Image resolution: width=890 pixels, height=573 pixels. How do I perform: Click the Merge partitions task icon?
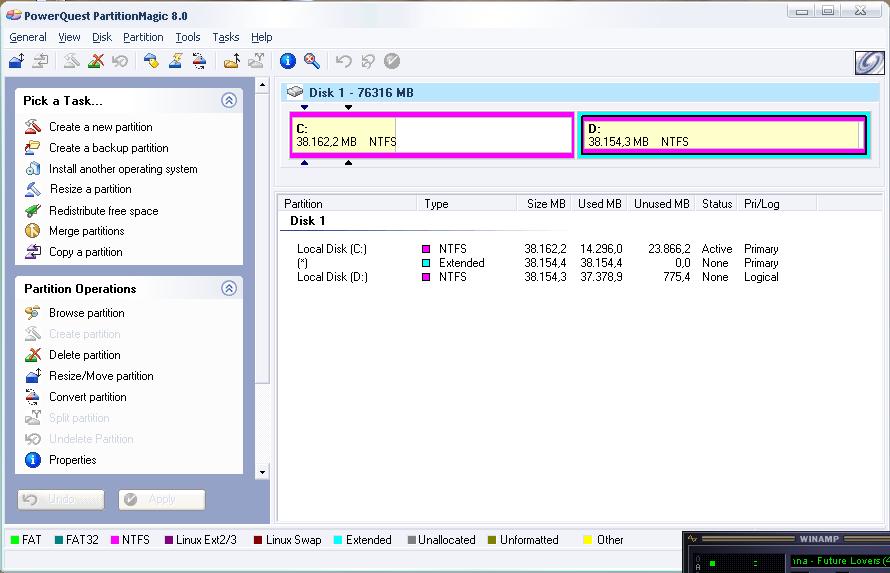[33, 230]
